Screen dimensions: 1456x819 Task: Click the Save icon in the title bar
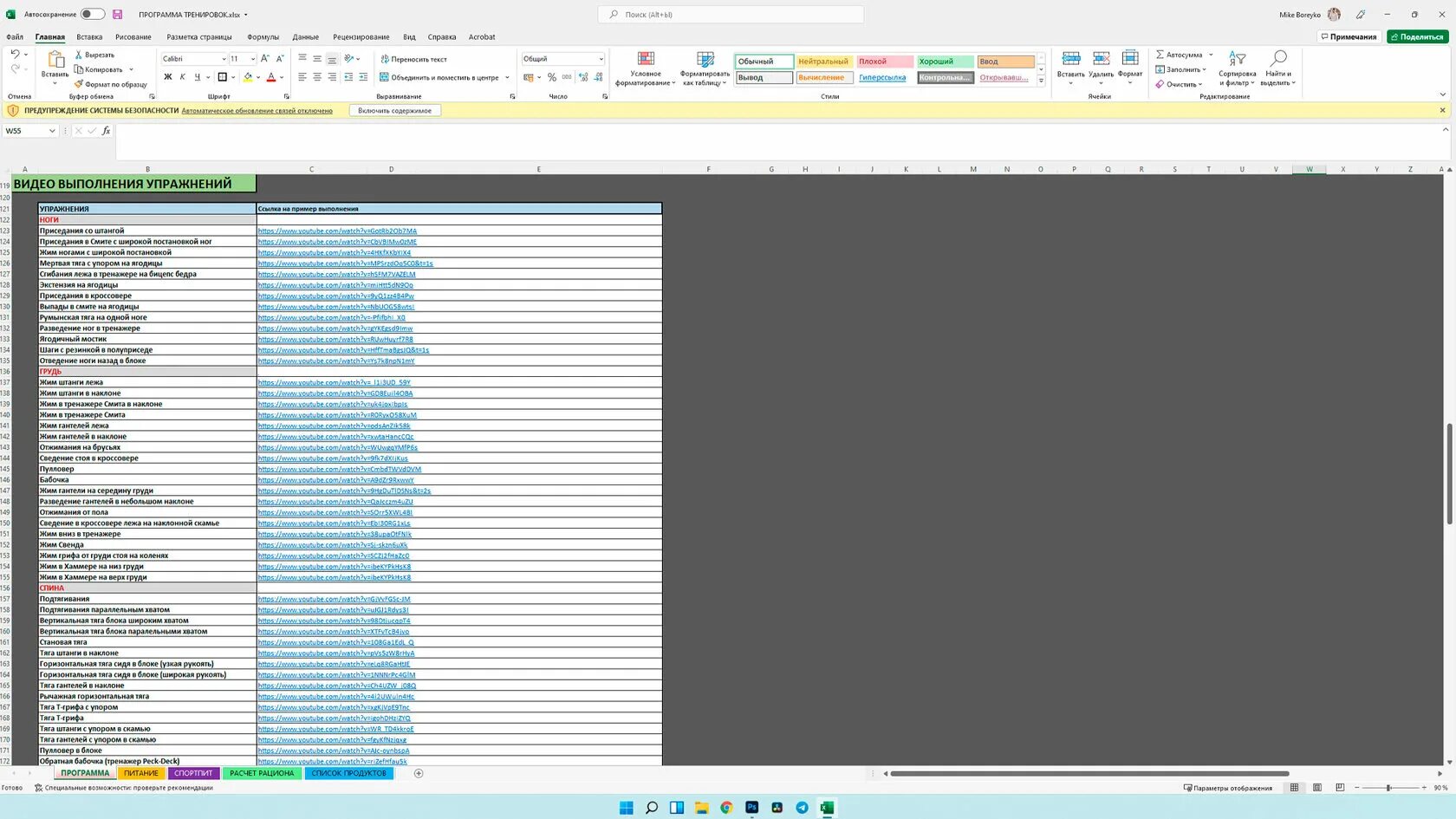point(118,15)
